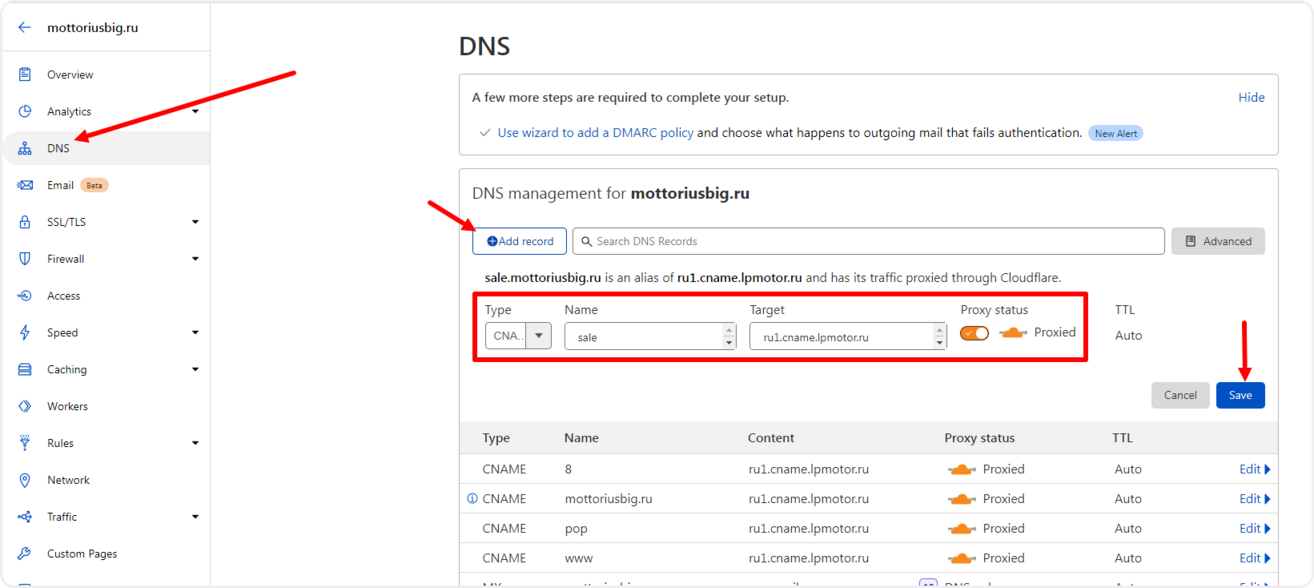Edit the www CNAME record
This screenshot has height=588, width=1314.
[x=1254, y=558]
